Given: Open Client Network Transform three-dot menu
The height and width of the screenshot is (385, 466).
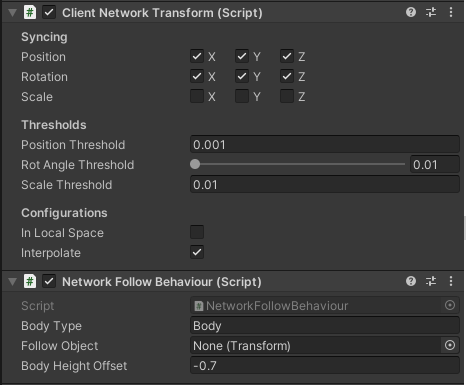Looking at the screenshot, I should click(451, 13).
